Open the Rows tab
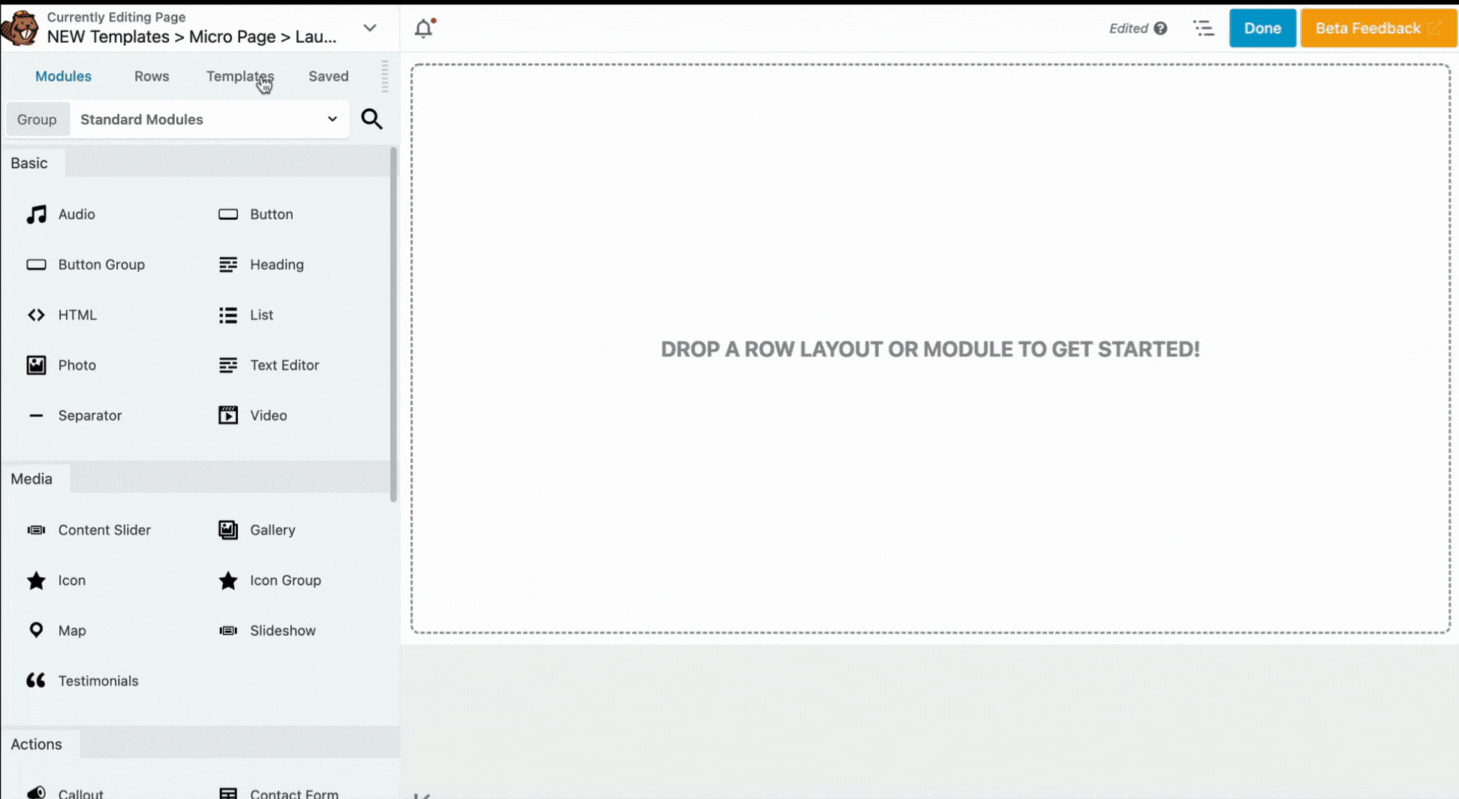Viewport: 1459px width, 799px height. (151, 76)
